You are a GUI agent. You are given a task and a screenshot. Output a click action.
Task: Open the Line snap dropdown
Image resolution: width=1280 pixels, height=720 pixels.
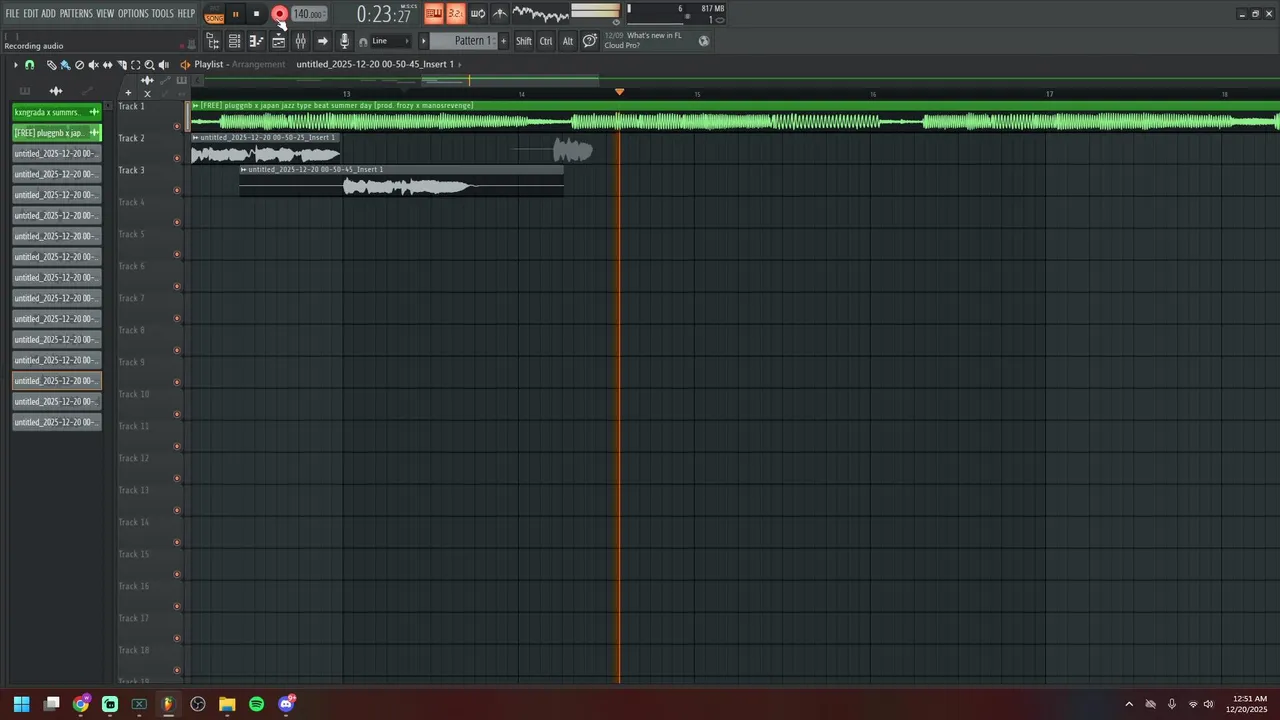(x=391, y=41)
